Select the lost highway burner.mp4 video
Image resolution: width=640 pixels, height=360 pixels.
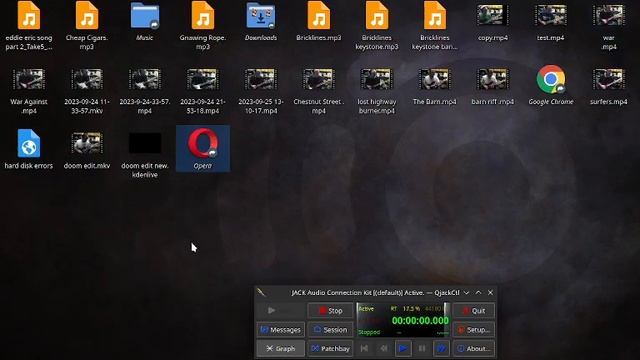tap(377, 91)
